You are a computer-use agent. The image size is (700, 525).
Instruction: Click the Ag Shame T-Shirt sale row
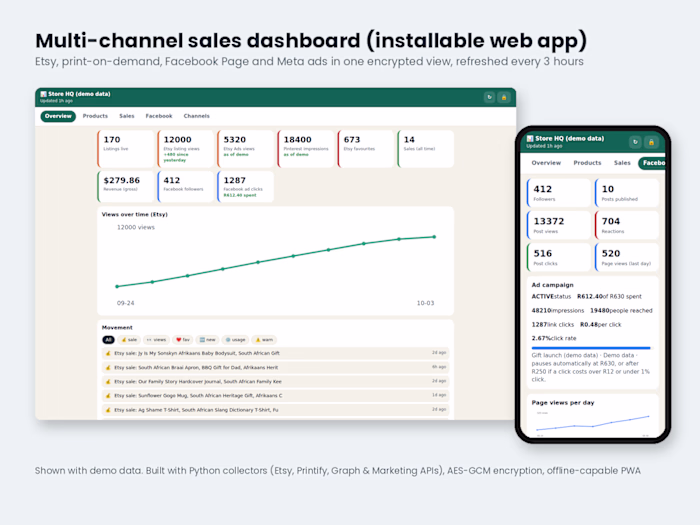[x=275, y=410]
